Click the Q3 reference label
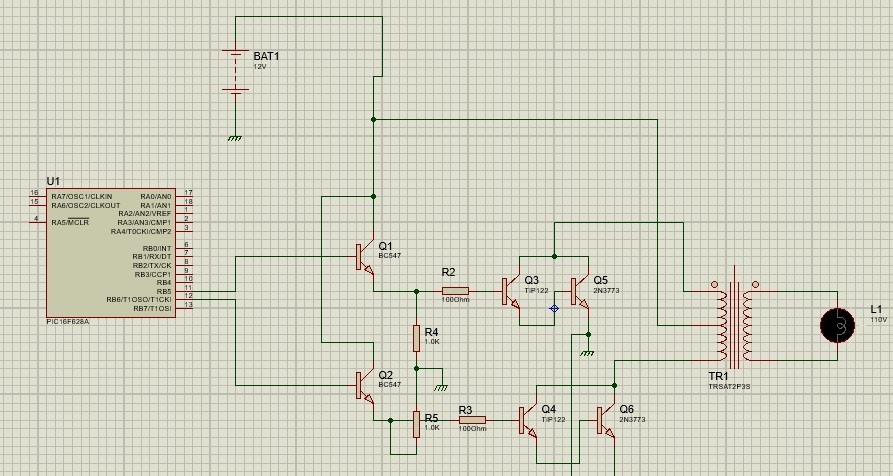The width and height of the screenshot is (893, 476). (531, 280)
